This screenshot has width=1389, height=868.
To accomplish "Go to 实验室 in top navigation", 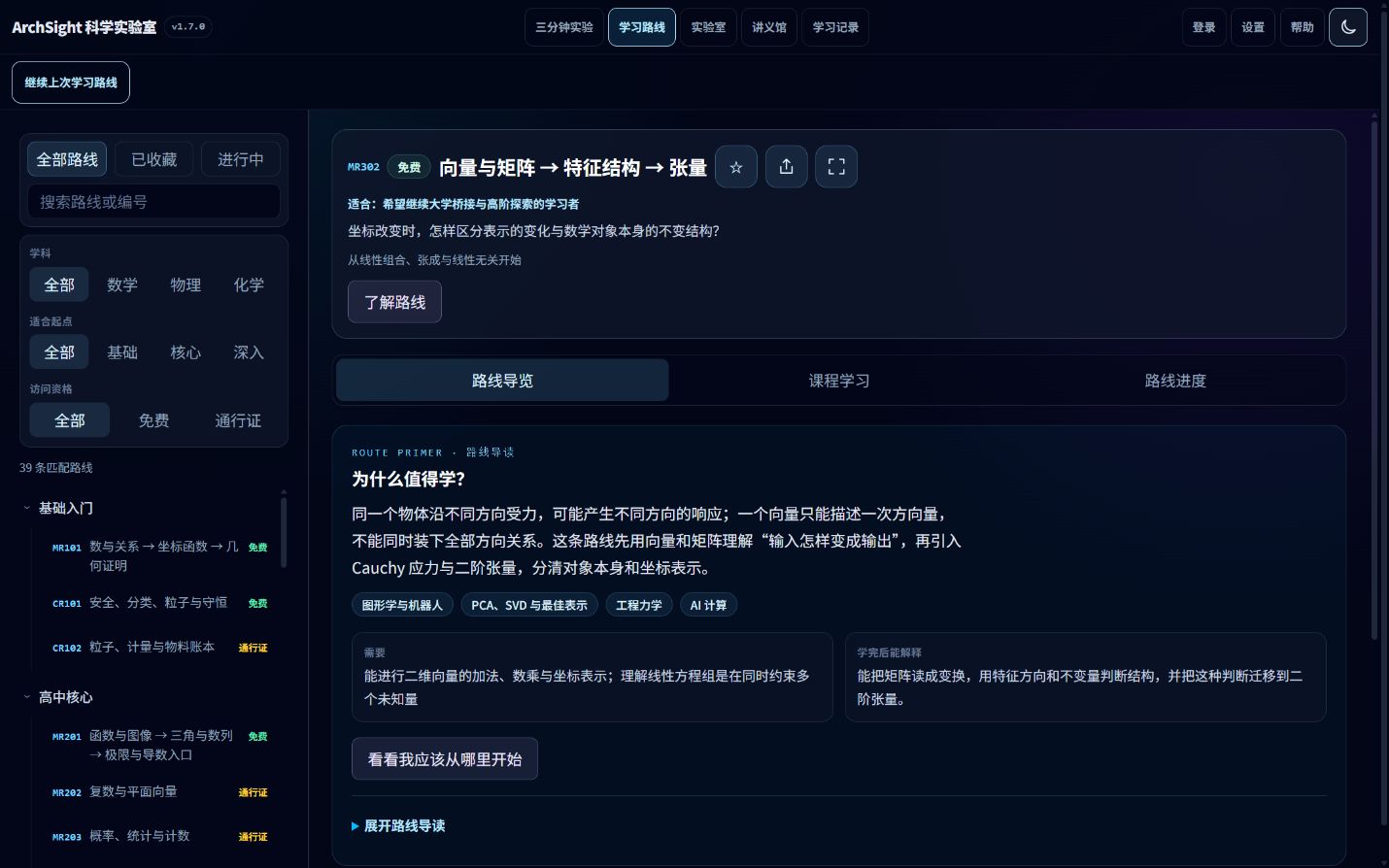I will 708,27.
